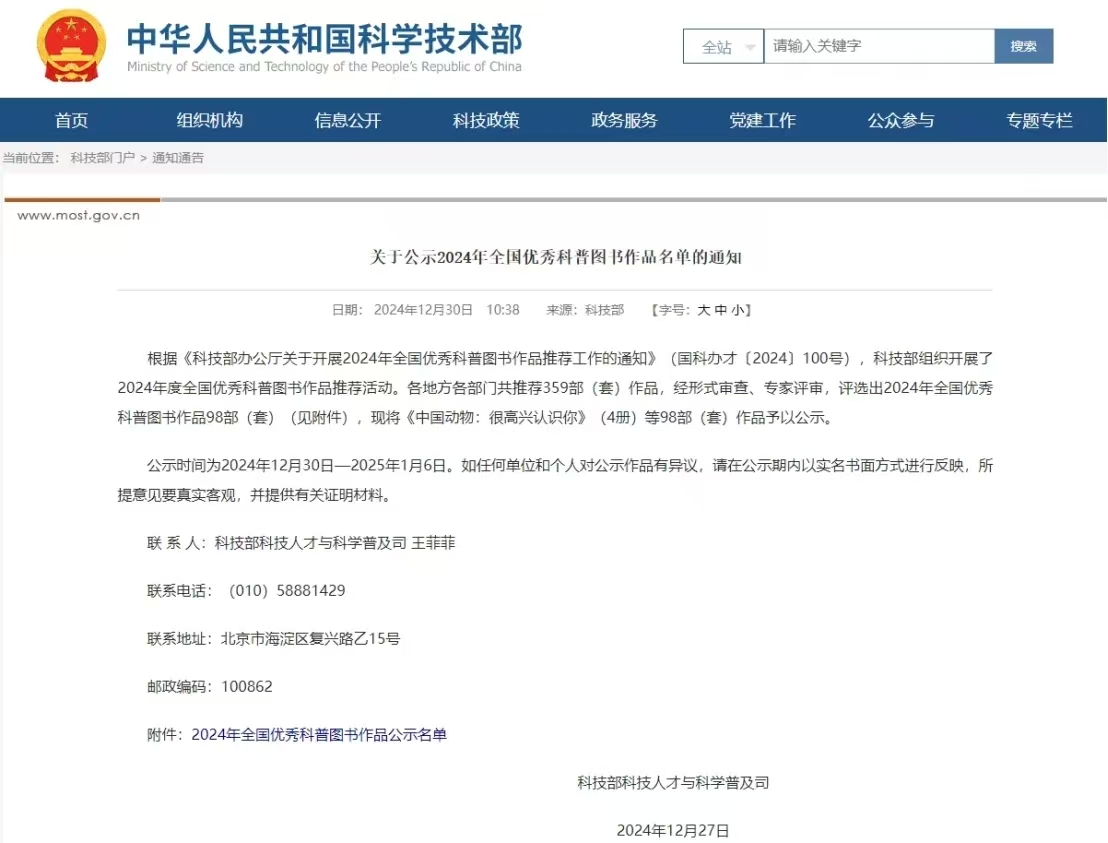Image resolution: width=1108 pixels, height=843 pixels.
Task: Open 党建工作 in the navigation bar
Action: (x=762, y=121)
